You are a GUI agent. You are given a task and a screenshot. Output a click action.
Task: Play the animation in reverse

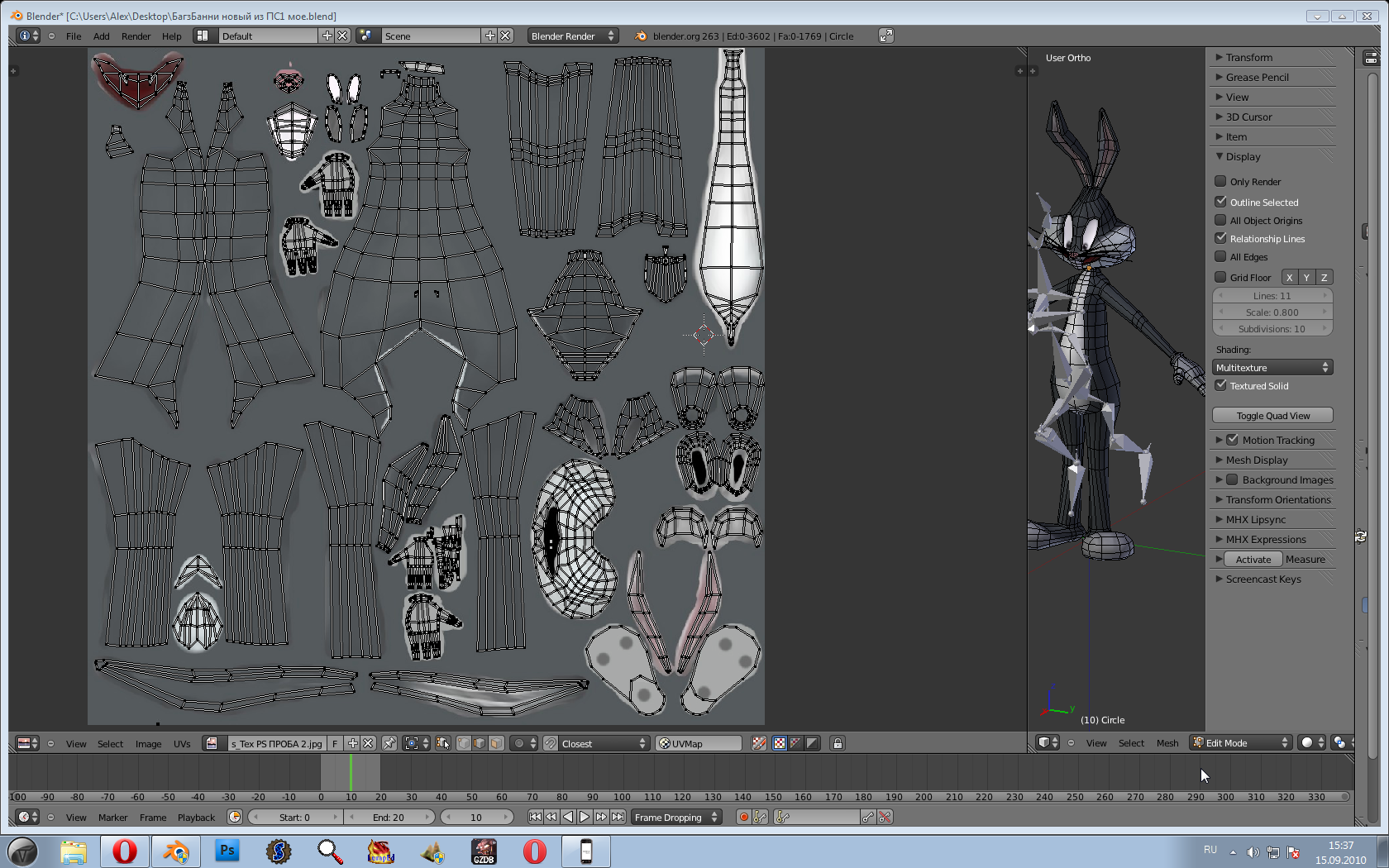click(x=568, y=817)
